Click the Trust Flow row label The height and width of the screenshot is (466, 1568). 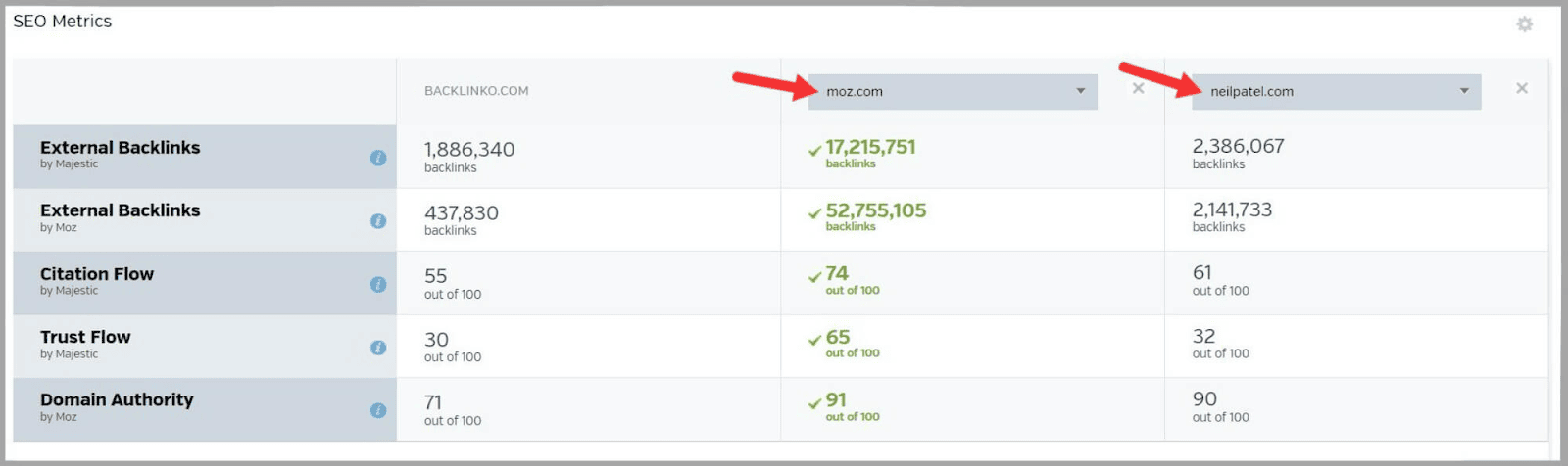click(85, 337)
